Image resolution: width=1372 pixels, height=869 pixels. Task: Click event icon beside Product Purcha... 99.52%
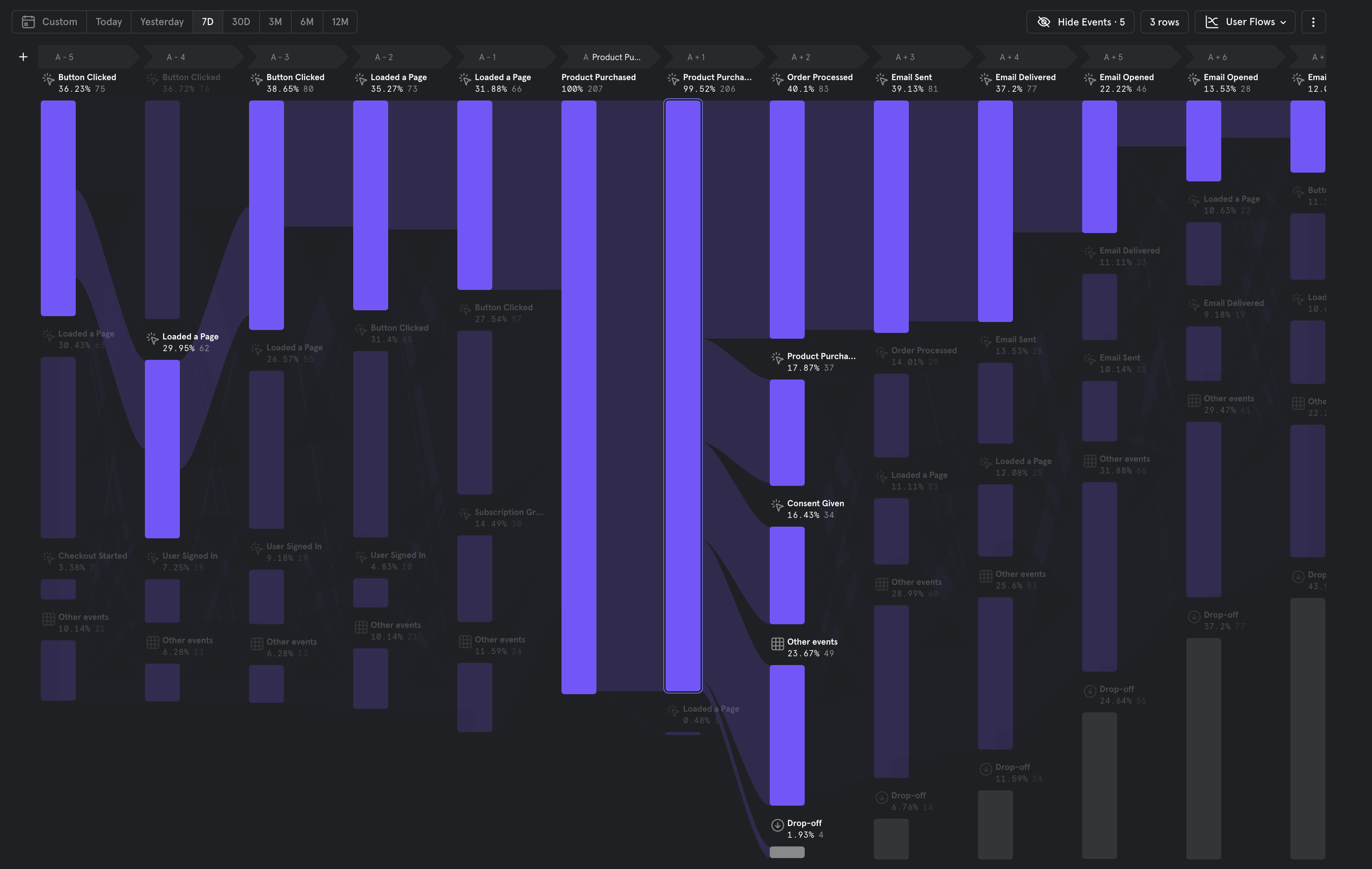point(674,79)
